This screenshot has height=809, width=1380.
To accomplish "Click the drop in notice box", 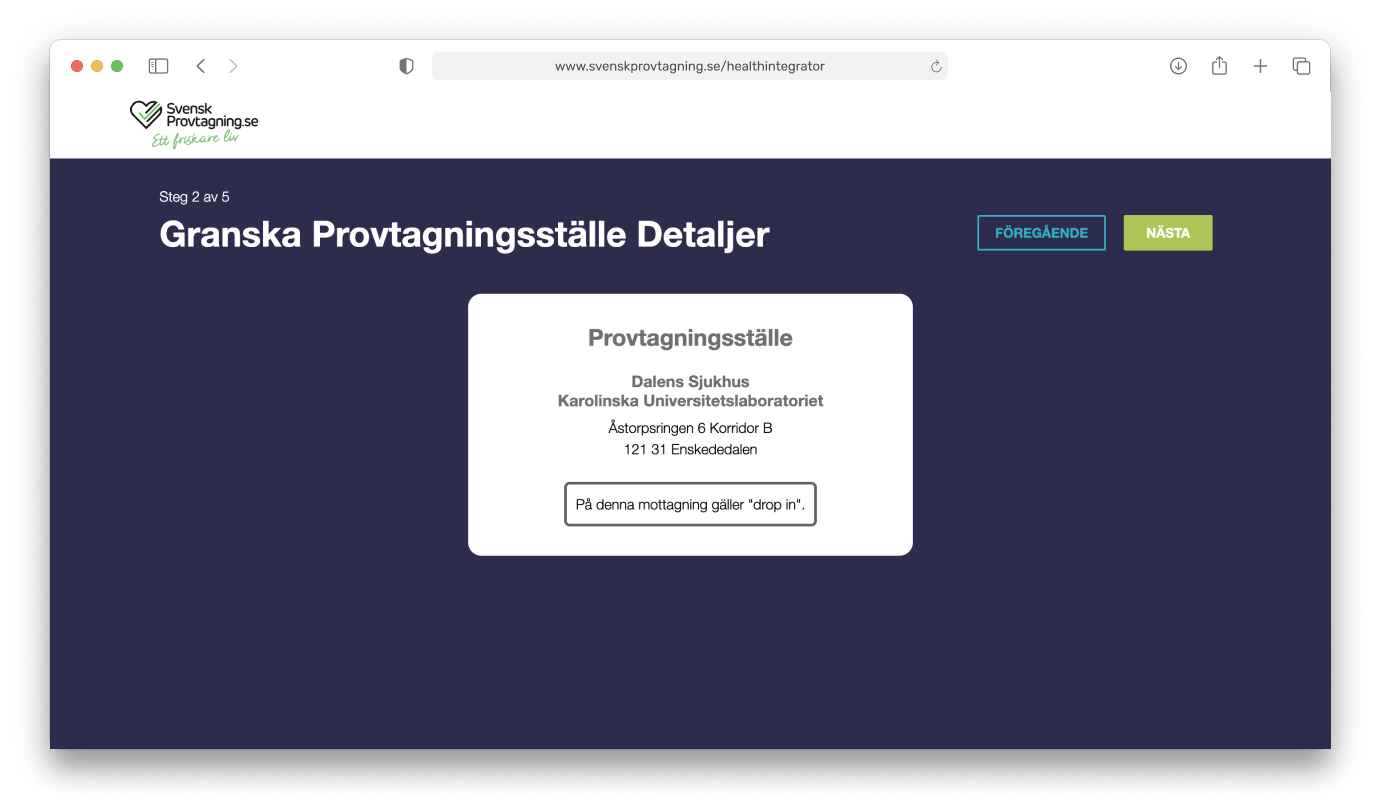I will coord(690,505).
